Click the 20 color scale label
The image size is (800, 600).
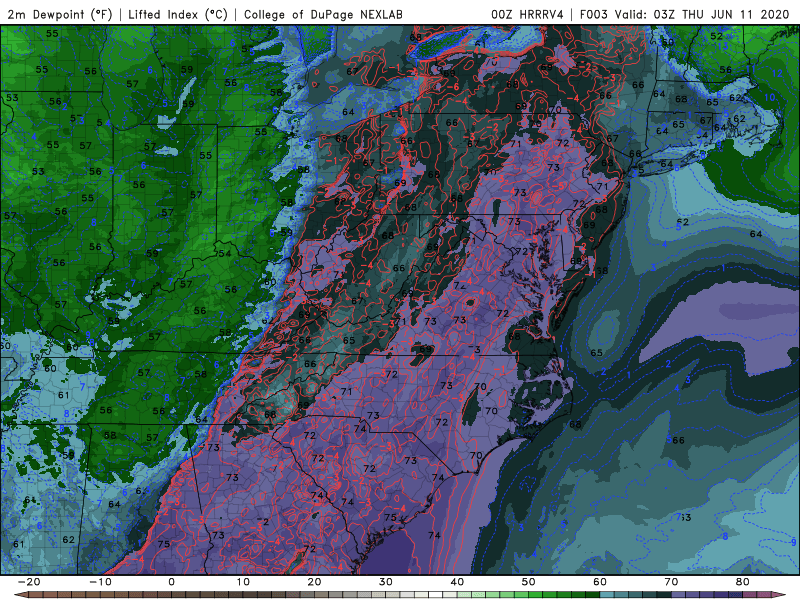315,582
